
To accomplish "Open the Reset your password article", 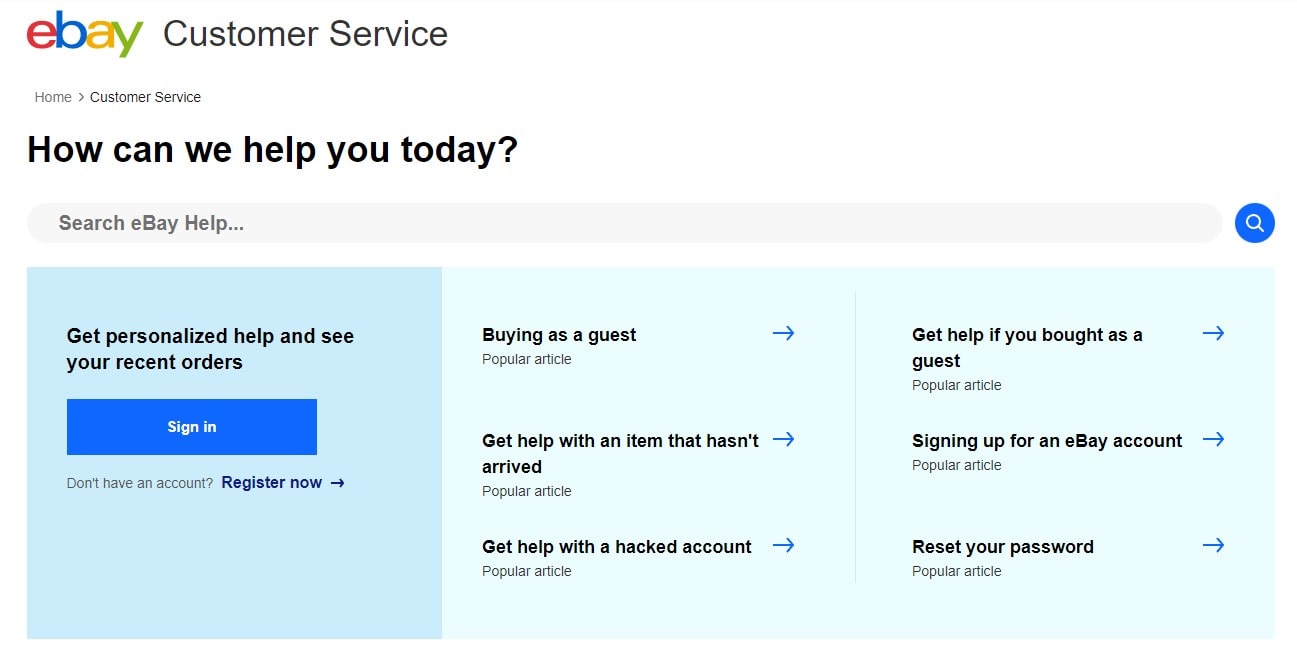I will coord(1002,547).
